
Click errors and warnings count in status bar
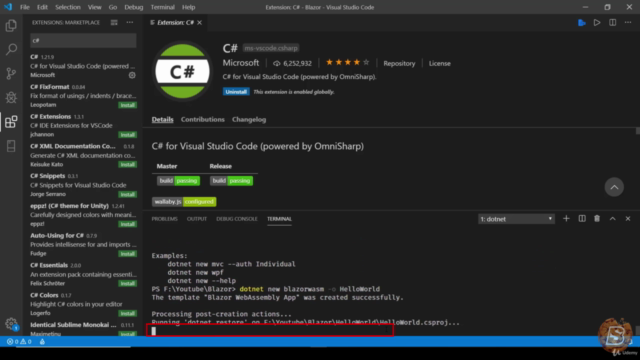click(19, 342)
